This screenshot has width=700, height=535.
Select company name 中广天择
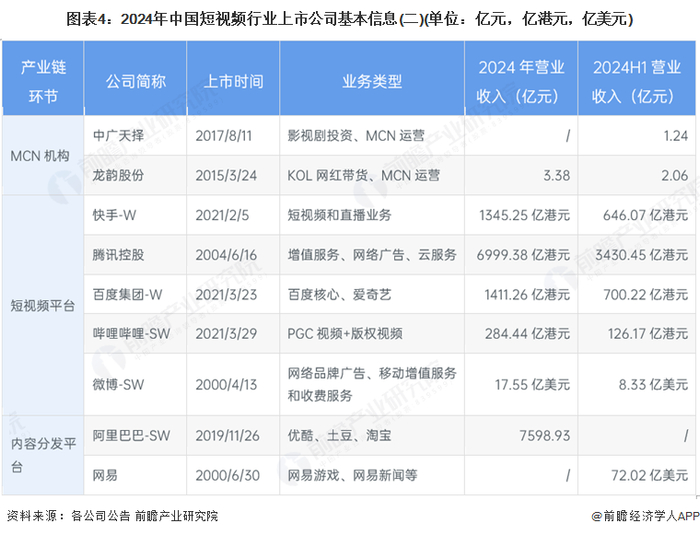[118, 135]
